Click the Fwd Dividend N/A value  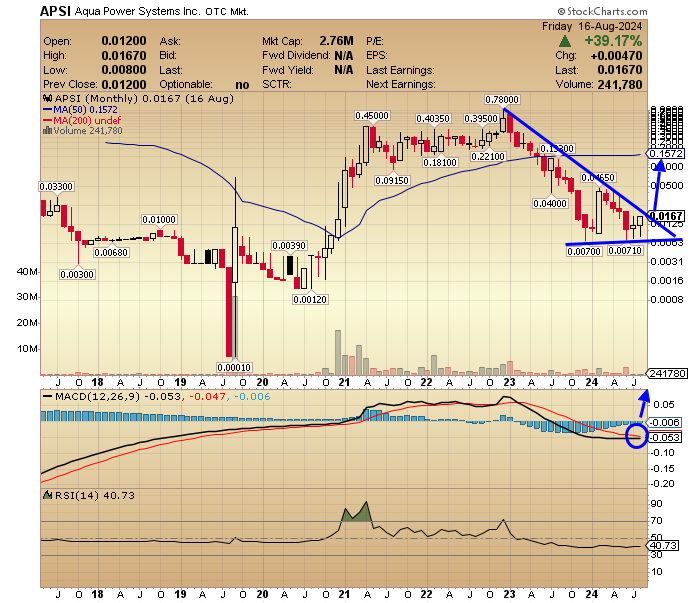[344, 56]
